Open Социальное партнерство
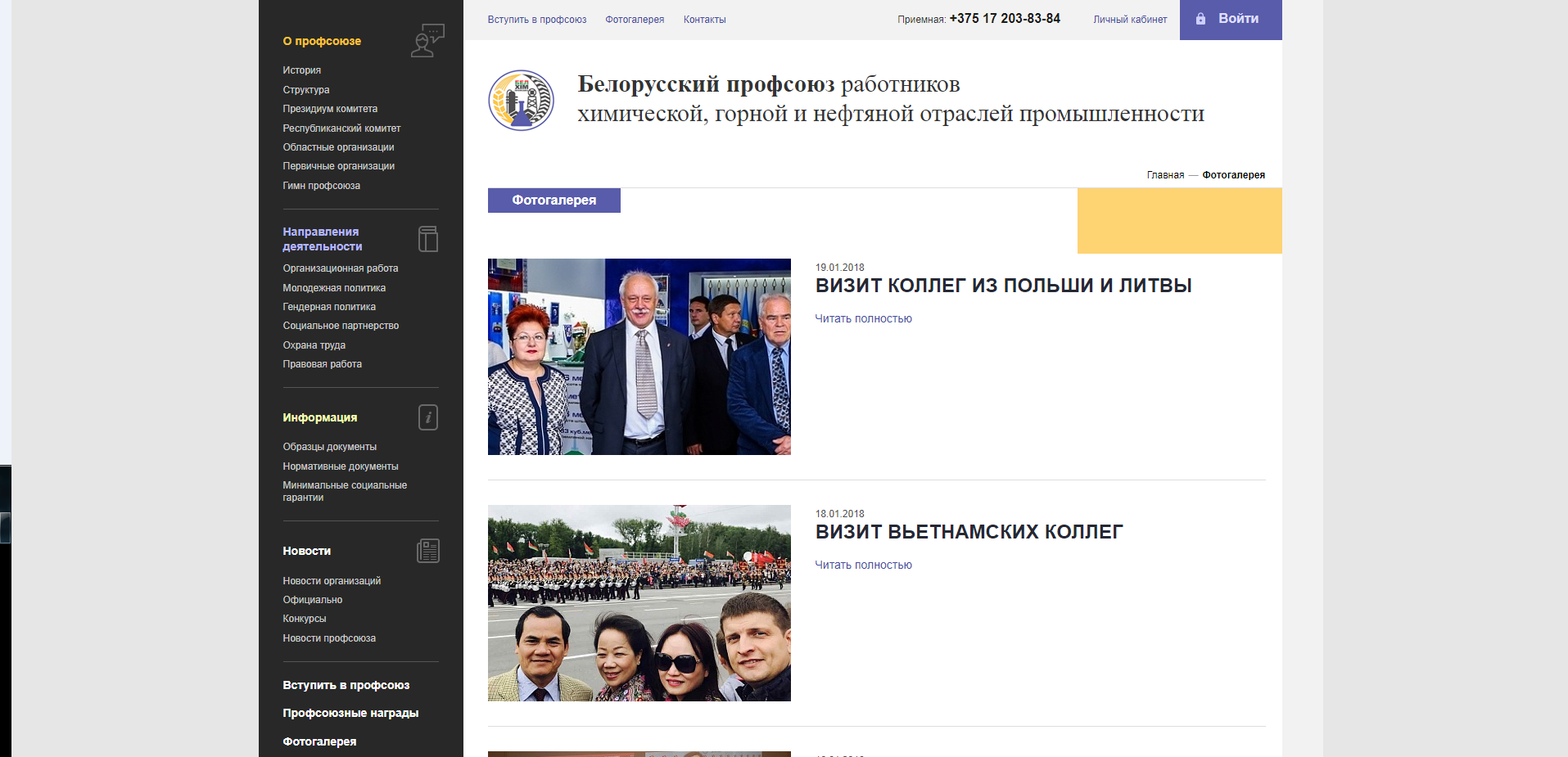Viewport: 1568px width, 757px height. pos(341,326)
